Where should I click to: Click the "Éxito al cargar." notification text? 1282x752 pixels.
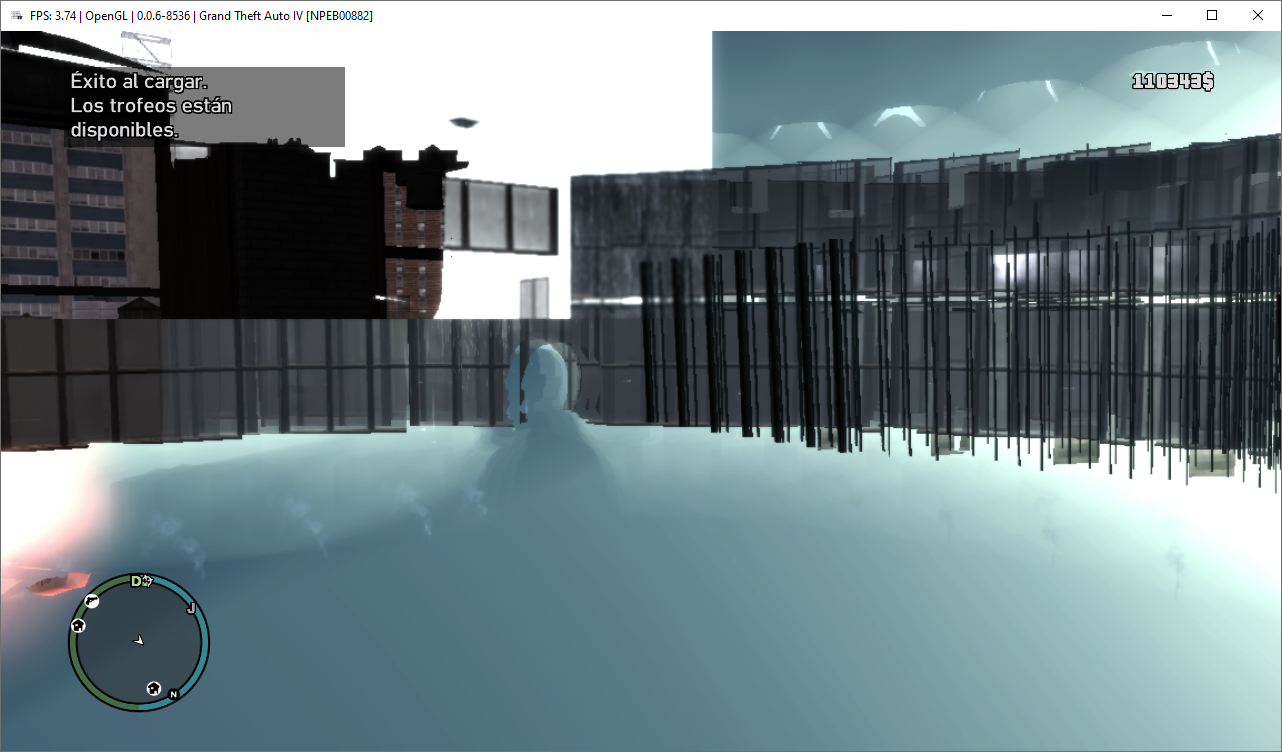[139, 82]
